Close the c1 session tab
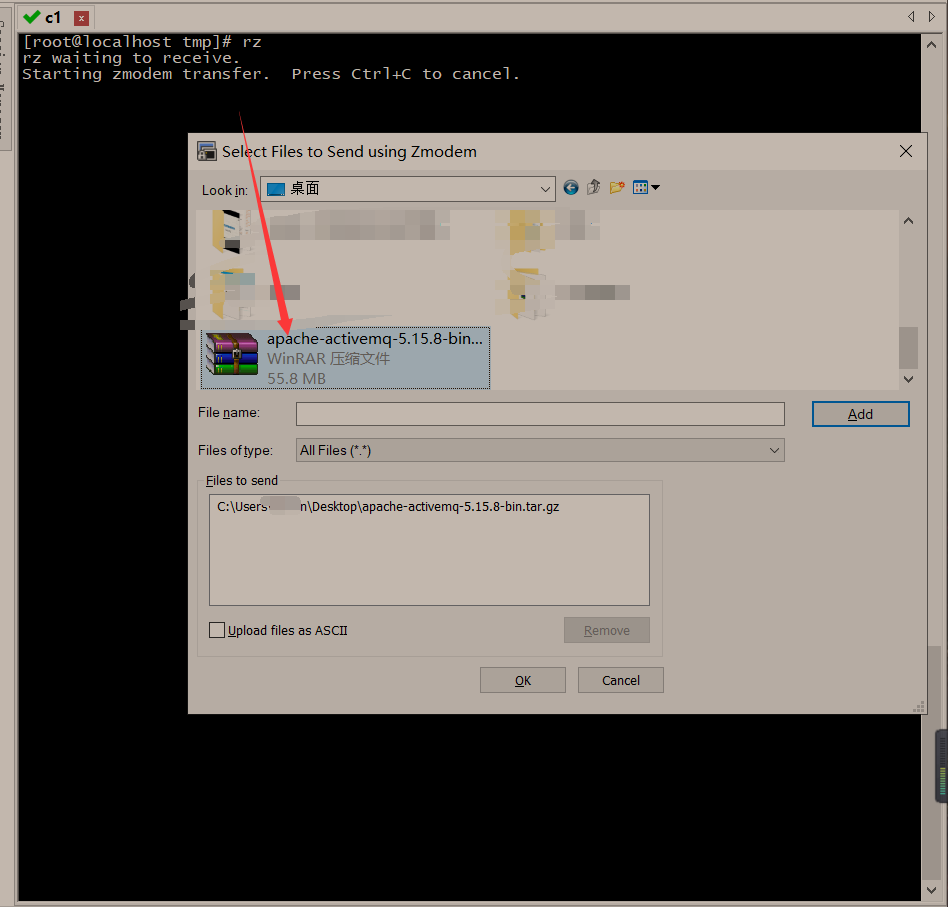This screenshot has height=907, width=948. pos(81,18)
